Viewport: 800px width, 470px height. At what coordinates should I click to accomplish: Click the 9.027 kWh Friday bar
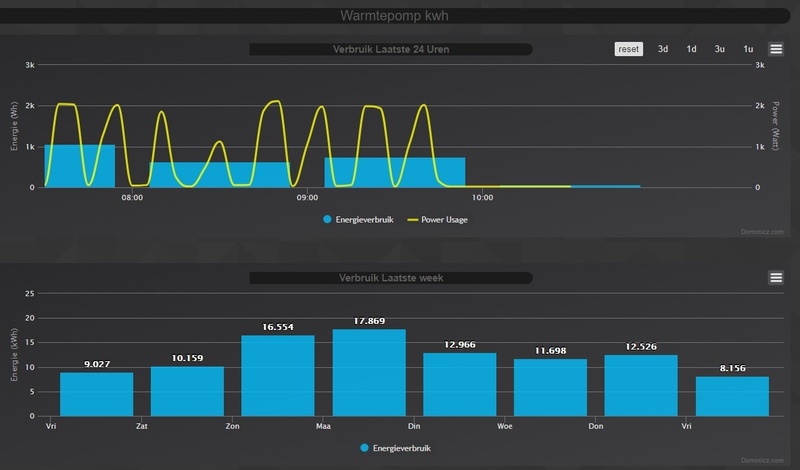click(x=96, y=394)
